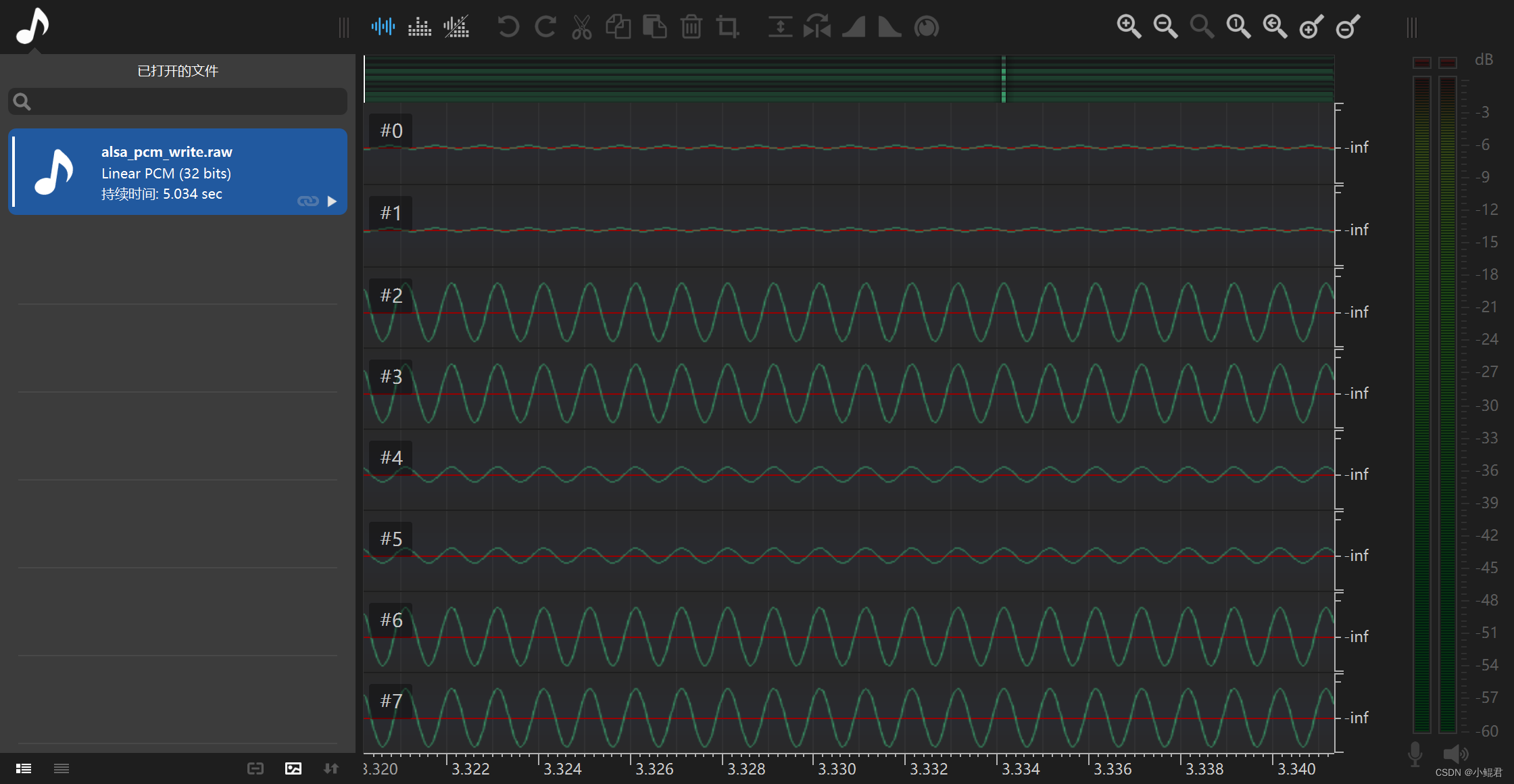The width and height of the screenshot is (1514, 784).
Task: Apply the Fade In effect
Action: pyautogui.click(x=854, y=28)
